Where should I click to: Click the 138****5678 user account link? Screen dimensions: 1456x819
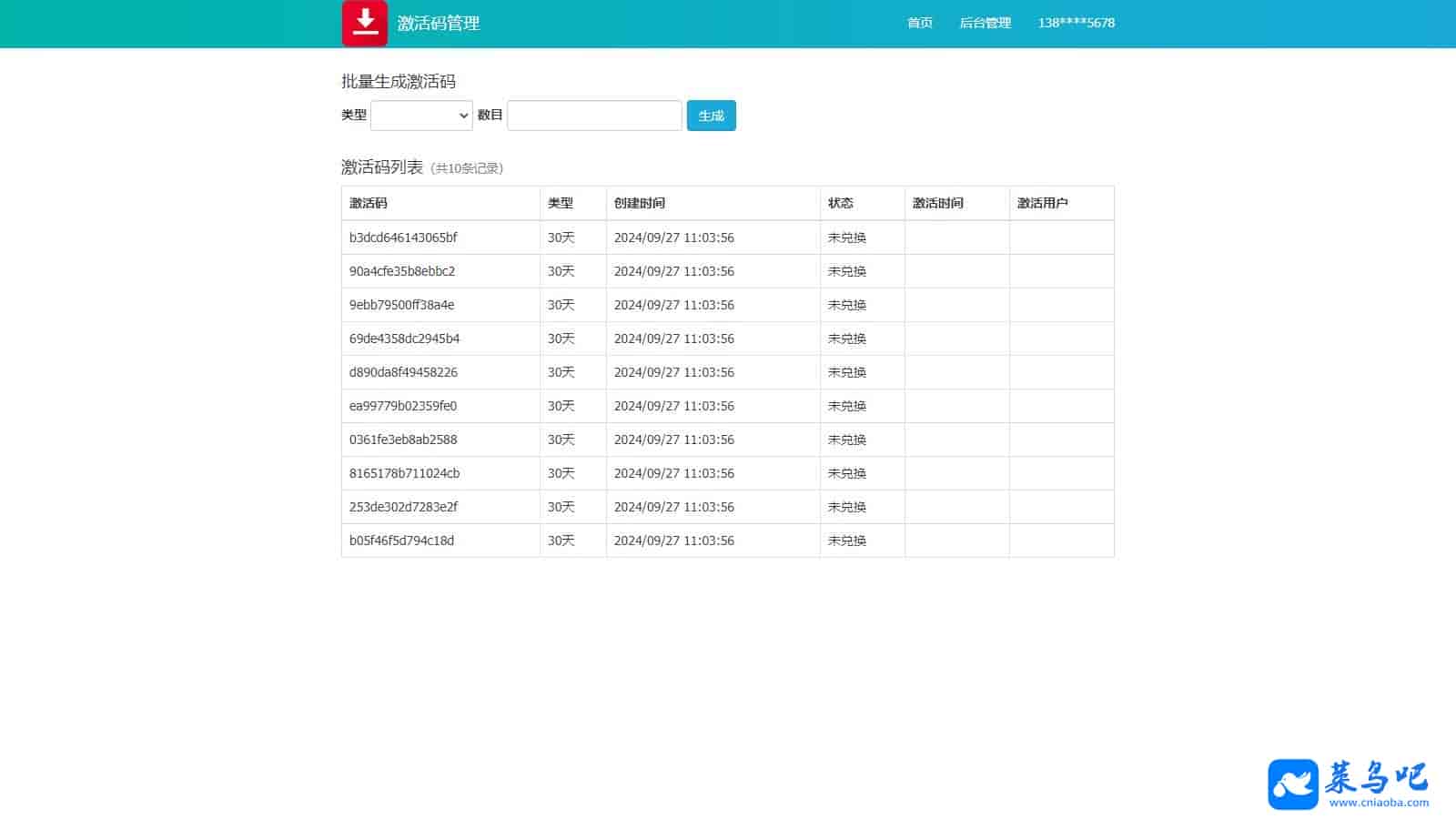(1076, 23)
